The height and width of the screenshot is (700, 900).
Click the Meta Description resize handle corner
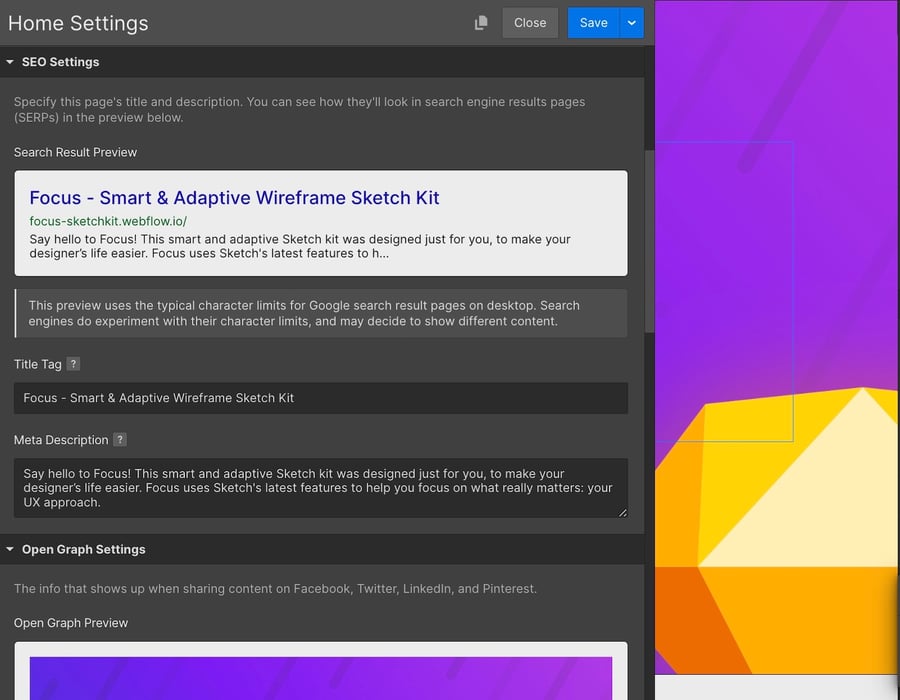[623, 512]
